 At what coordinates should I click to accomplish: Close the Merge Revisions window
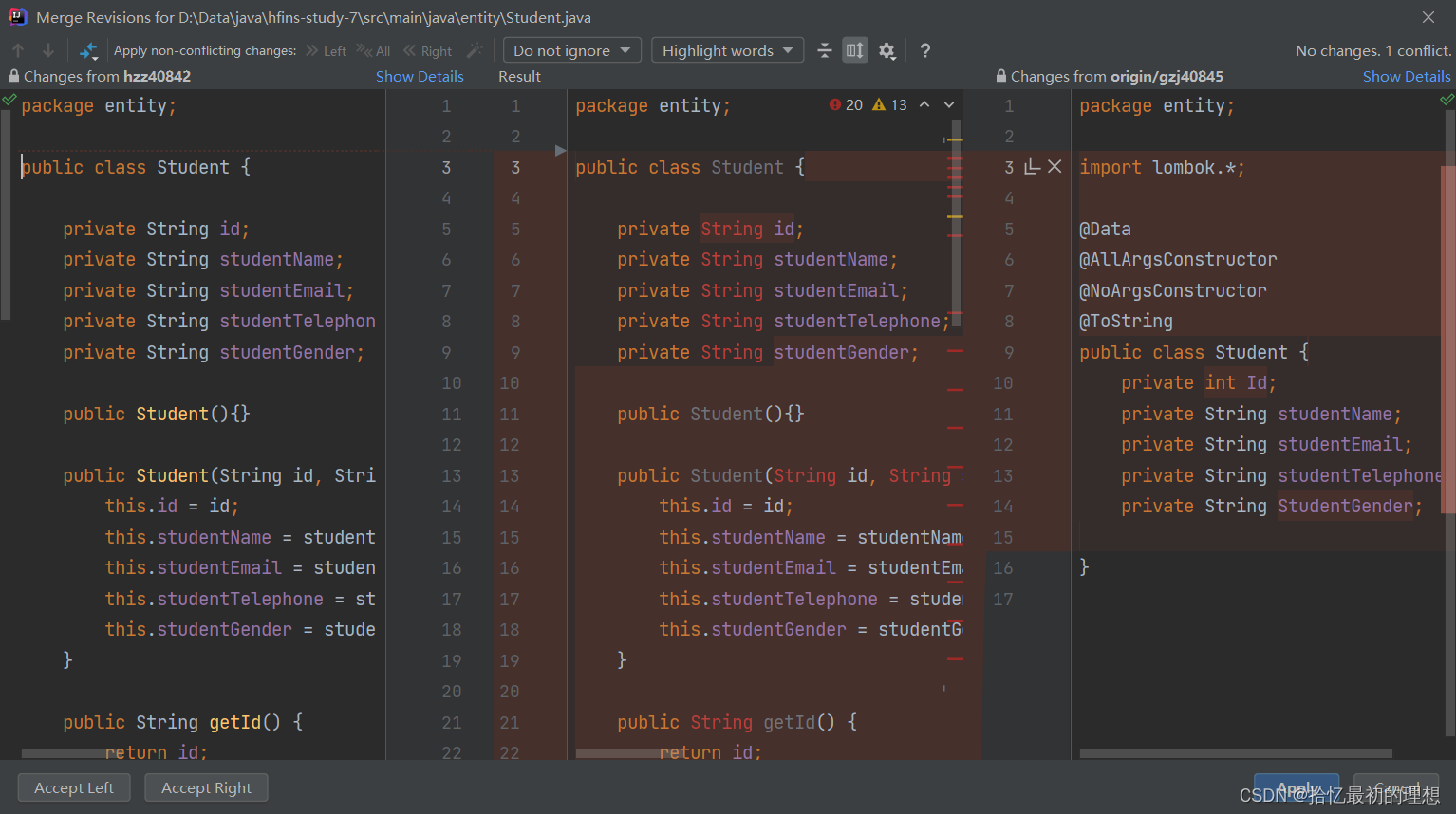pyautogui.click(x=1428, y=17)
